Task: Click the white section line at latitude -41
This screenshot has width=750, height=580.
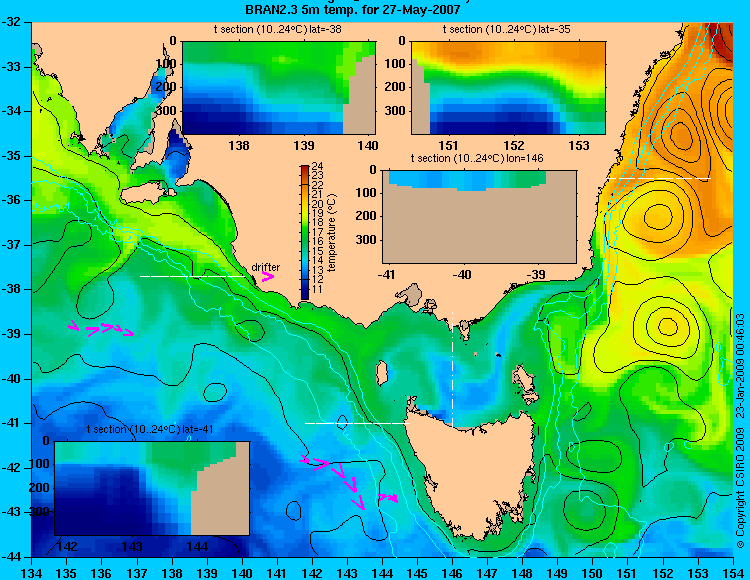Action: 357,423
